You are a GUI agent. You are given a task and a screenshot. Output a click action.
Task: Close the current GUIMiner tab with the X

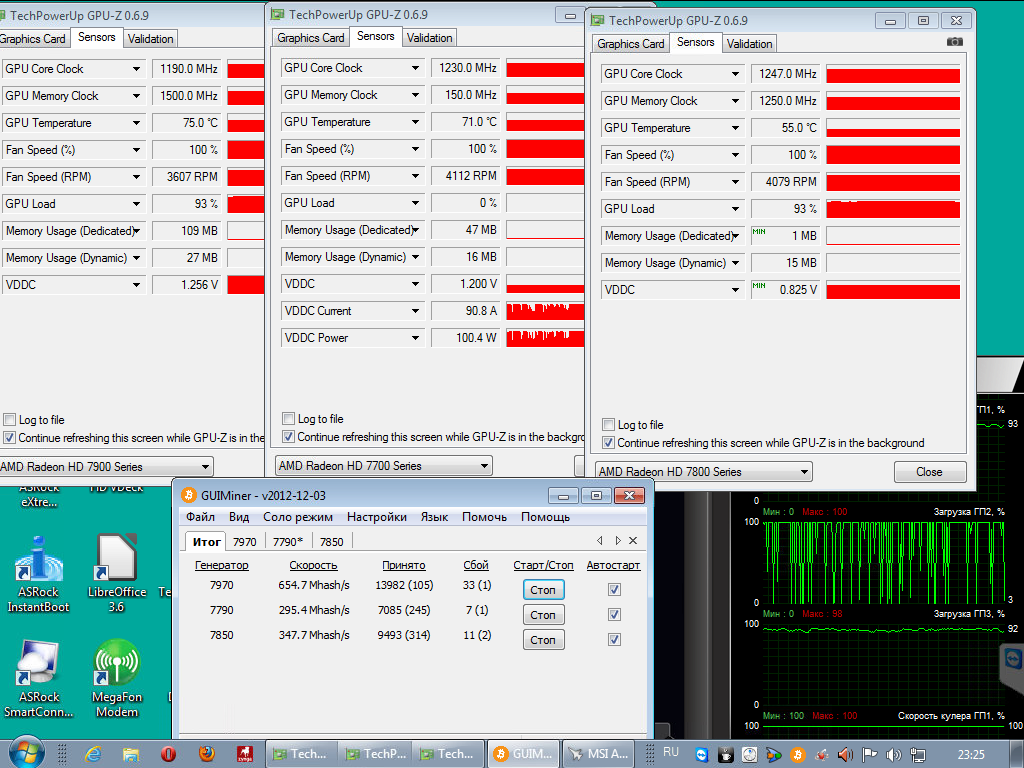pos(633,541)
